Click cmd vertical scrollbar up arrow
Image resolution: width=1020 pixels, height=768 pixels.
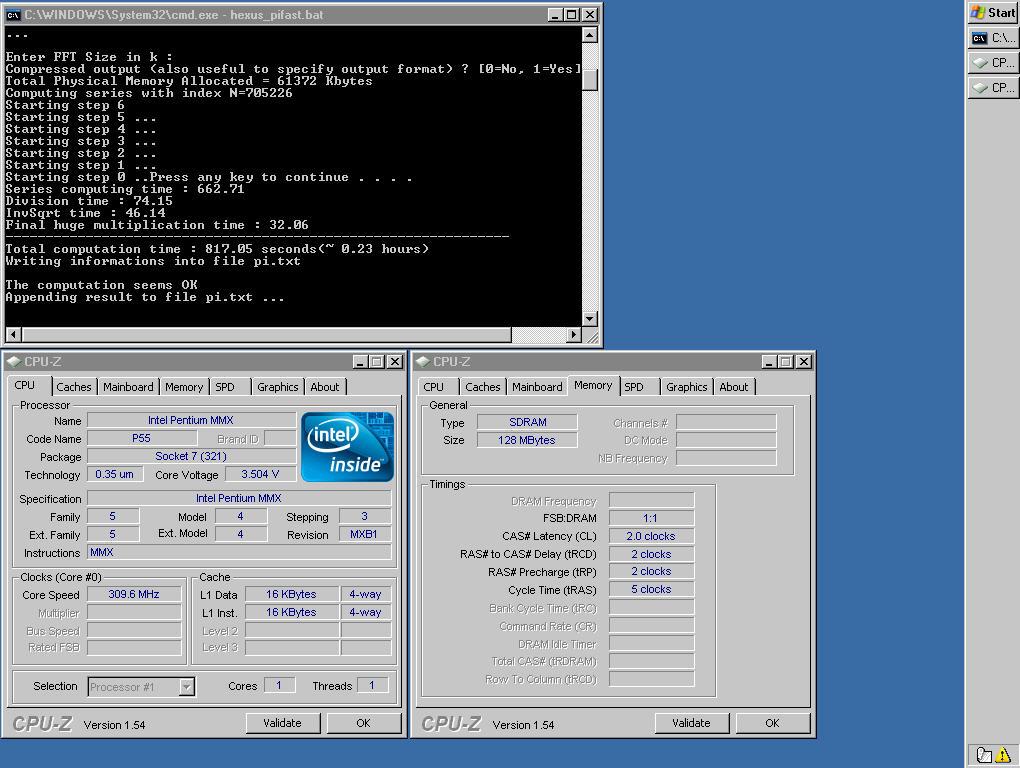click(589, 35)
